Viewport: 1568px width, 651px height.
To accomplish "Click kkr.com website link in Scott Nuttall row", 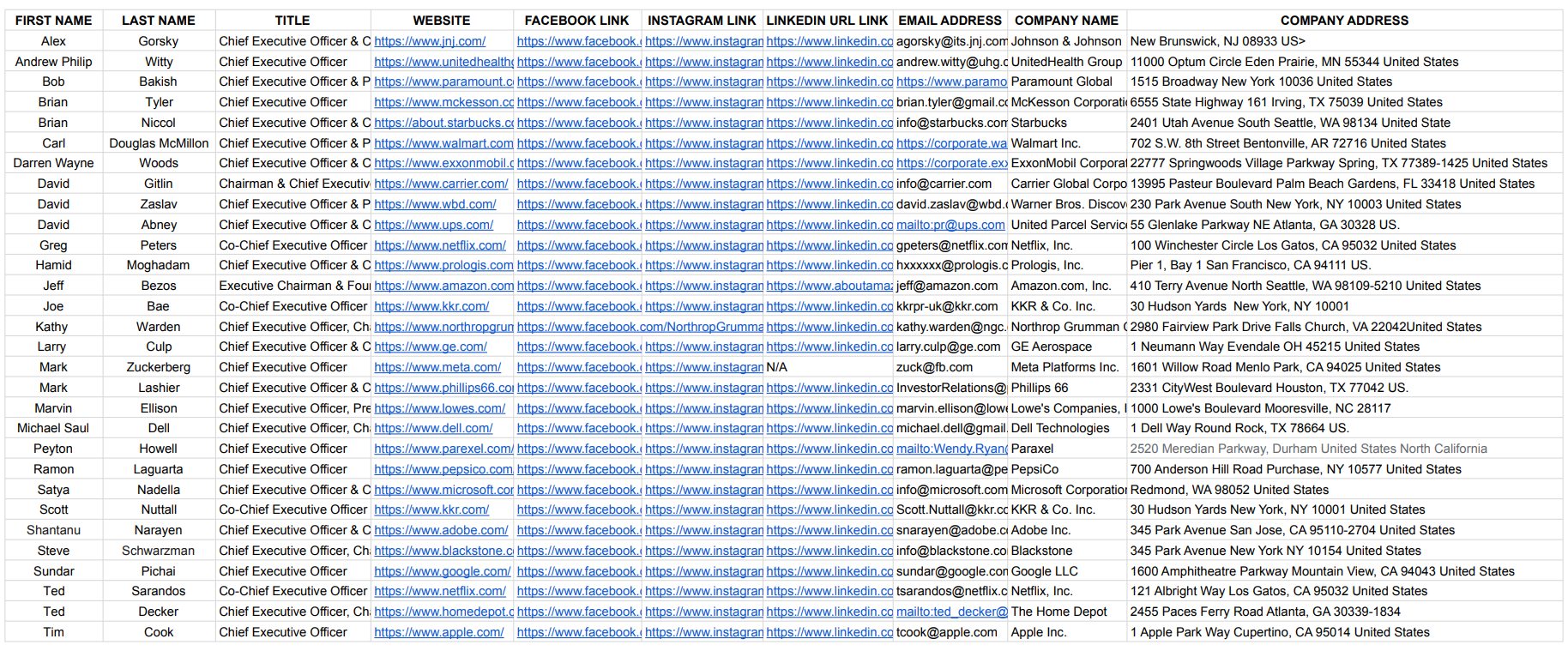I will tap(431, 509).
